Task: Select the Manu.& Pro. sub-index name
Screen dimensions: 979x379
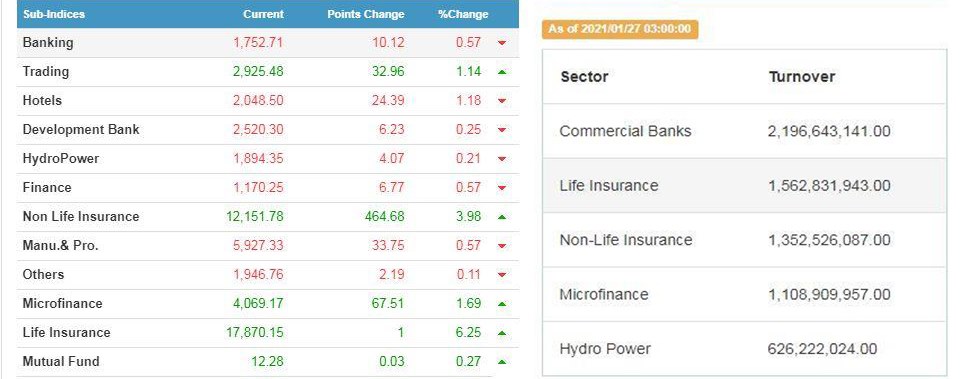Action: (61, 245)
